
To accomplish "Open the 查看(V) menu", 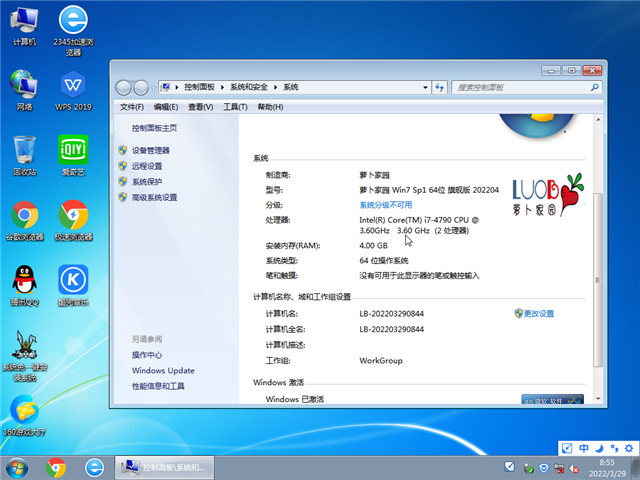I will click(x=200, y=107).
